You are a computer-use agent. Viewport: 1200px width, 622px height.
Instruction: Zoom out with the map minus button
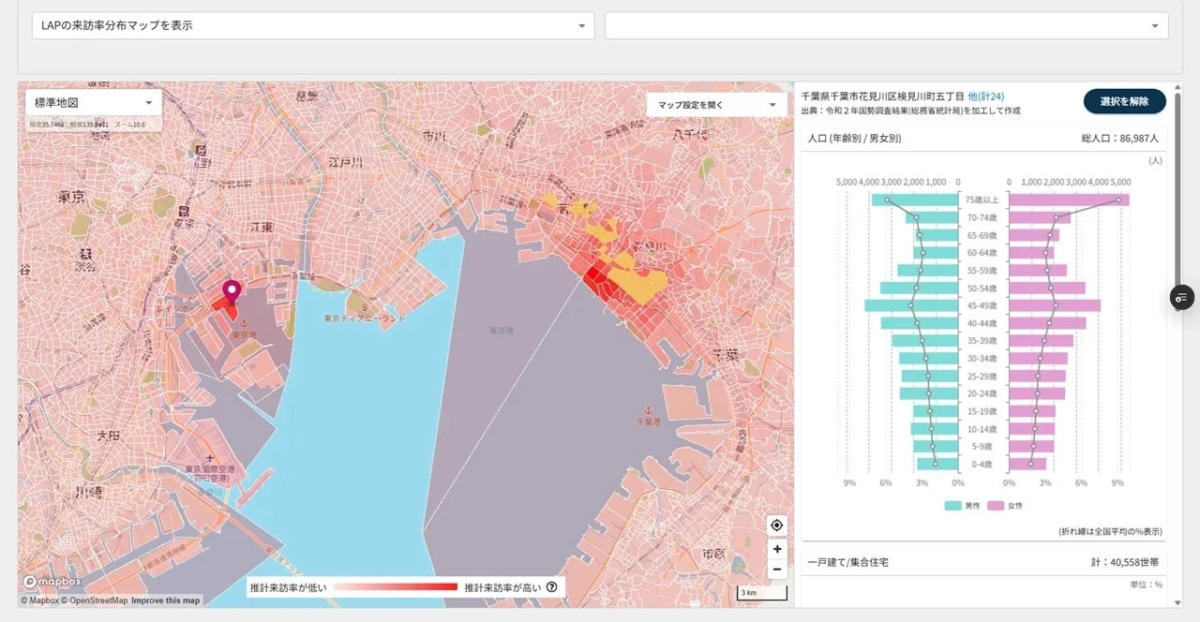point(777,569)
